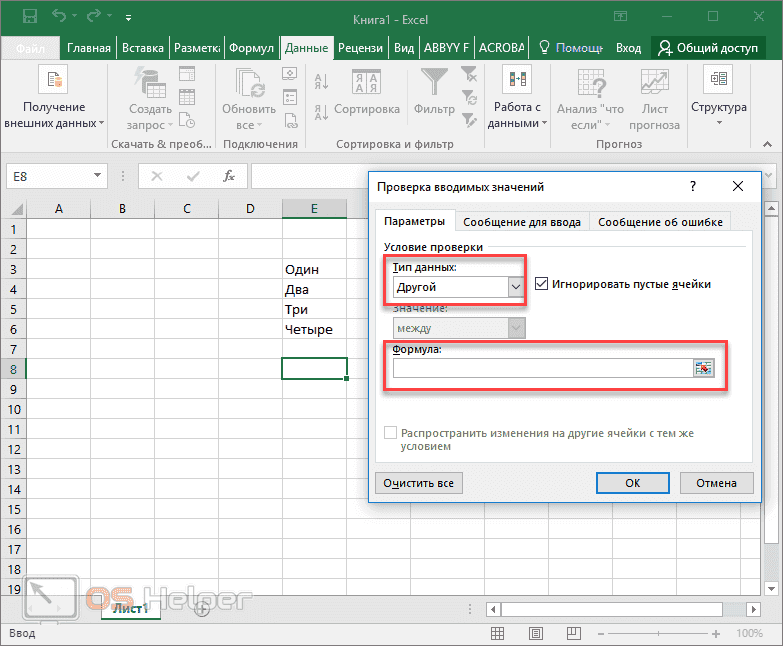
Task: Click the range selector icon in Formula field
Action: [x=705, y=369]
